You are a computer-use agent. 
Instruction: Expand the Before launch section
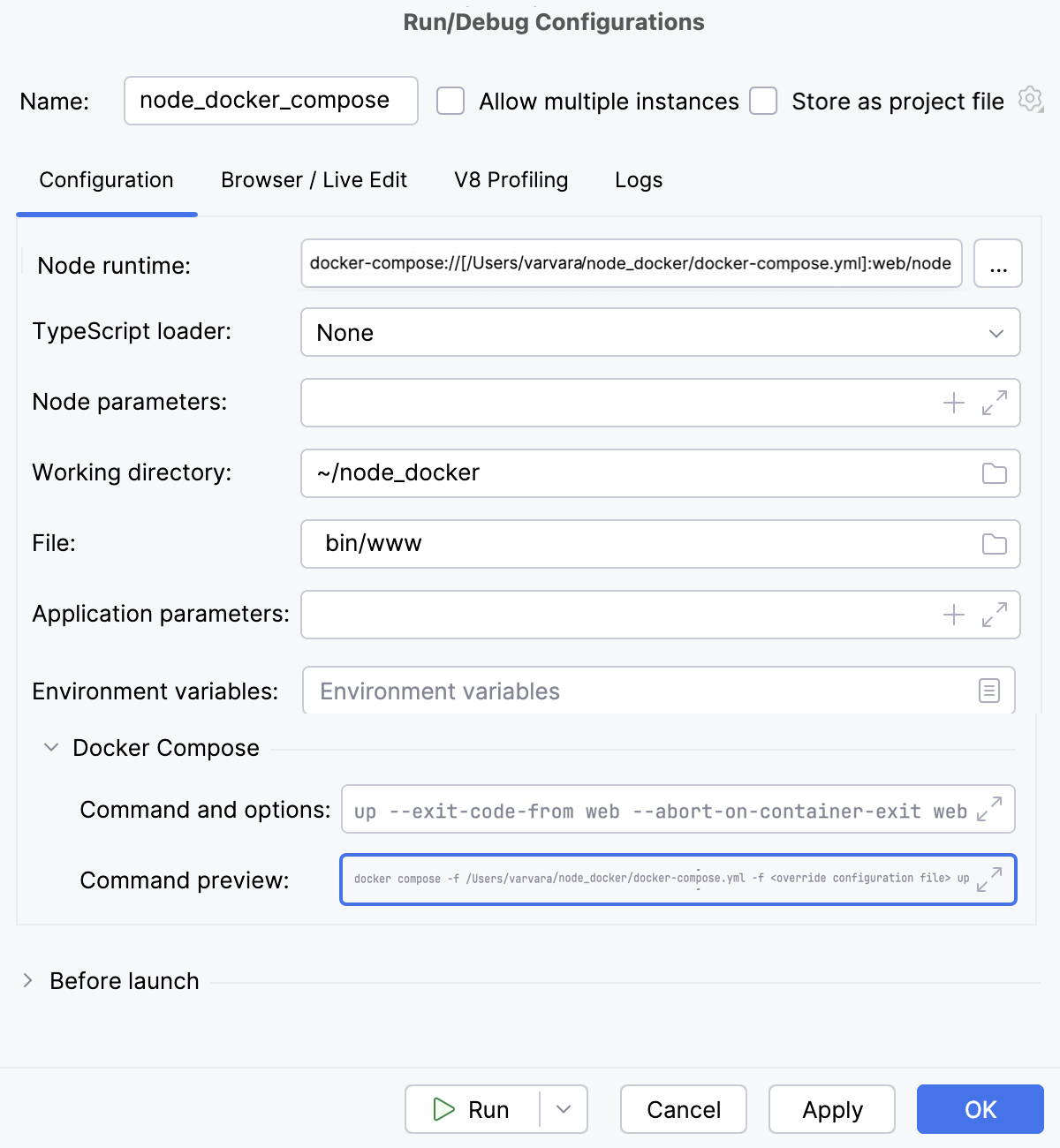(x=28, y=980)
